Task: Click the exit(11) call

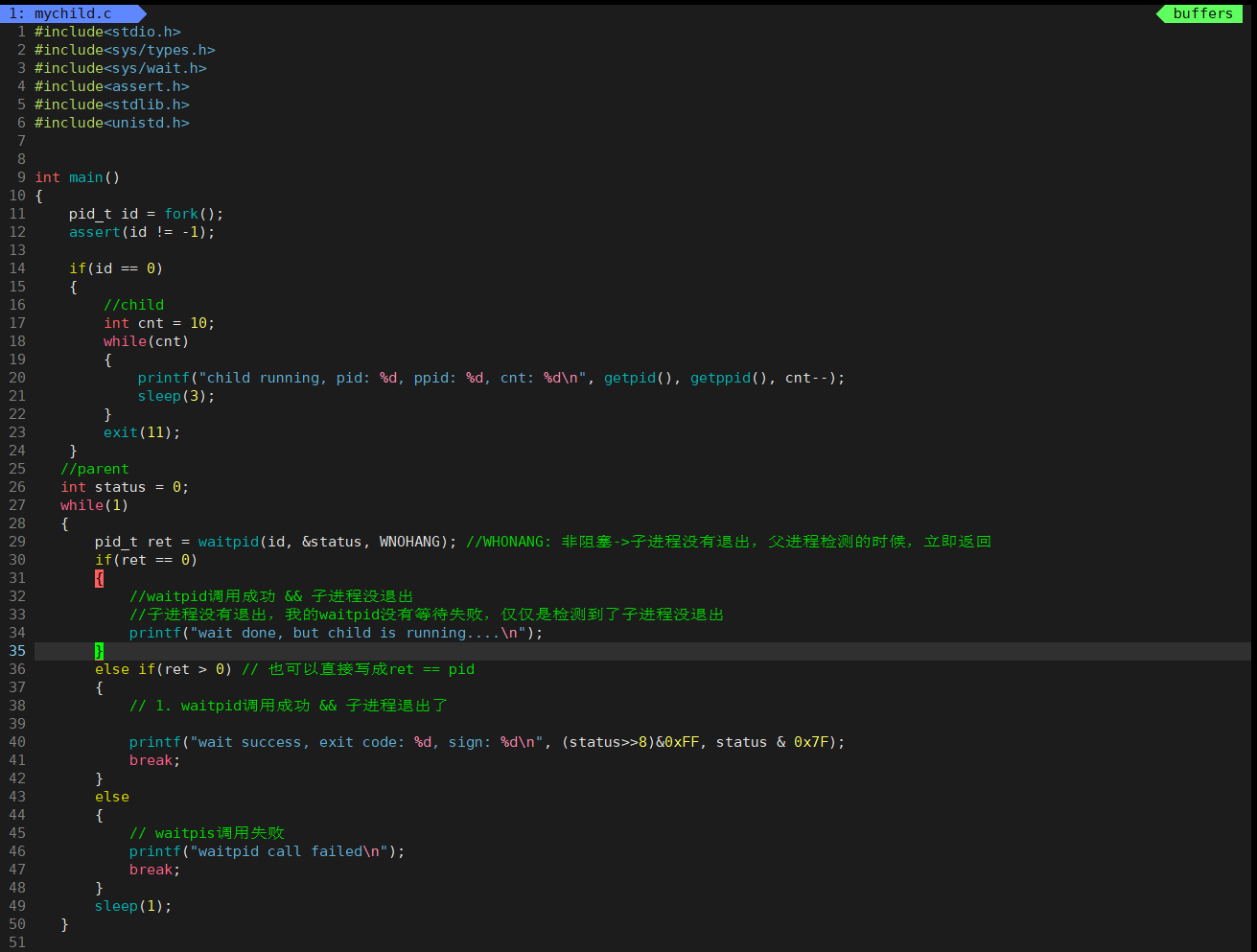Action: point(142,432)
